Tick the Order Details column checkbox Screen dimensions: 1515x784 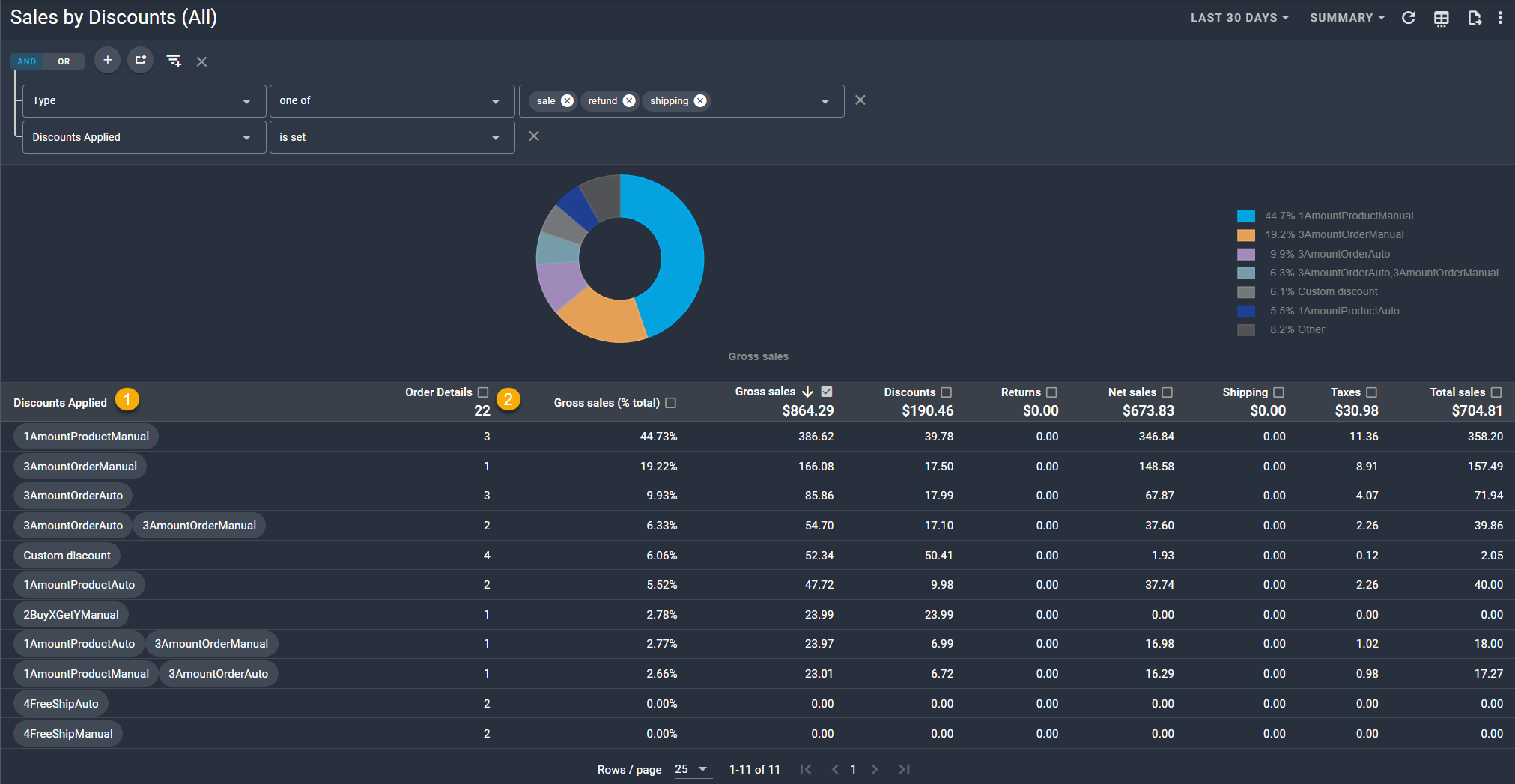pyautogui.click(x=483, y=392)
